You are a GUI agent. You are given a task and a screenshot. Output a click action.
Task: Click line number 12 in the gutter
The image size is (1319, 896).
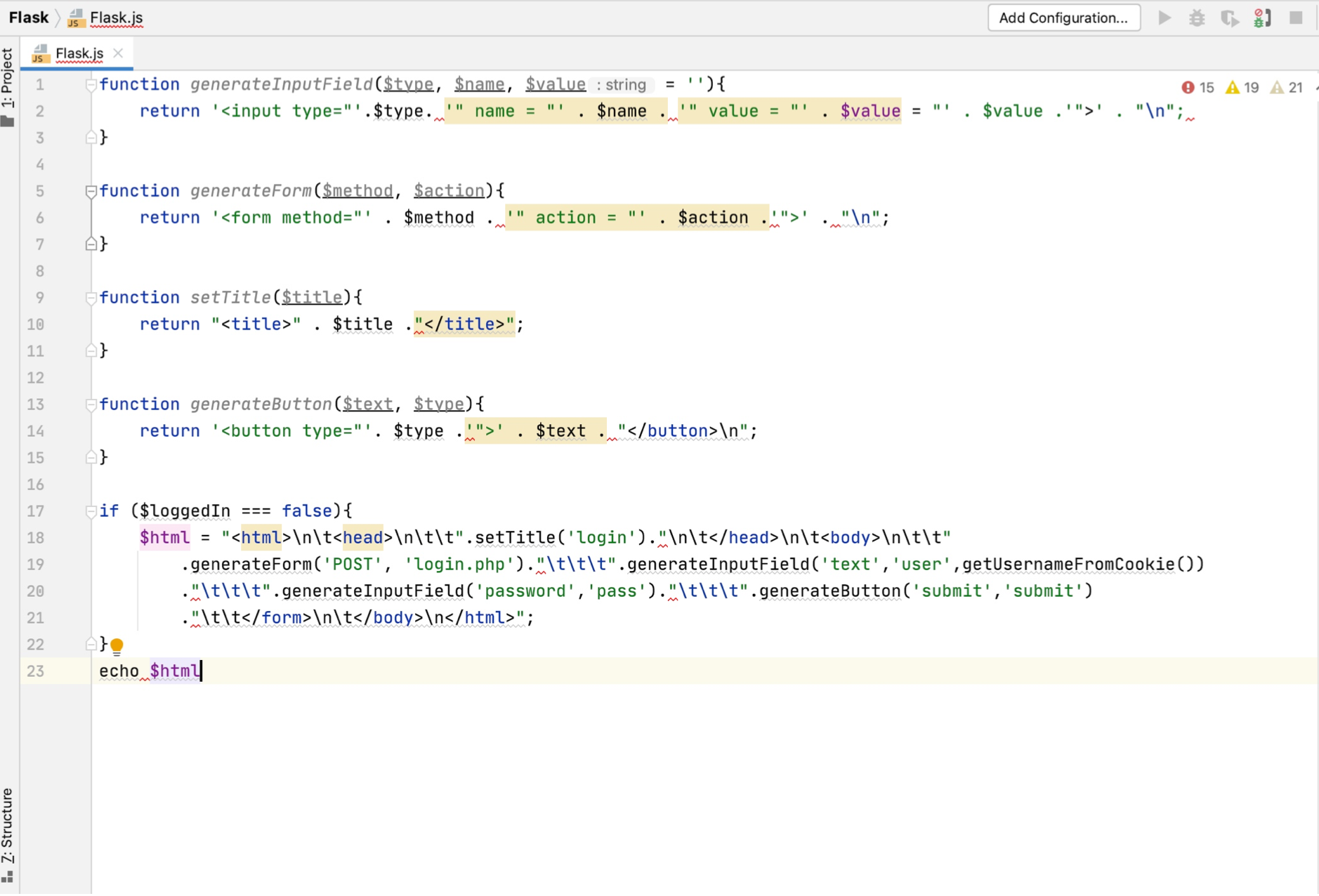[36, 378]
